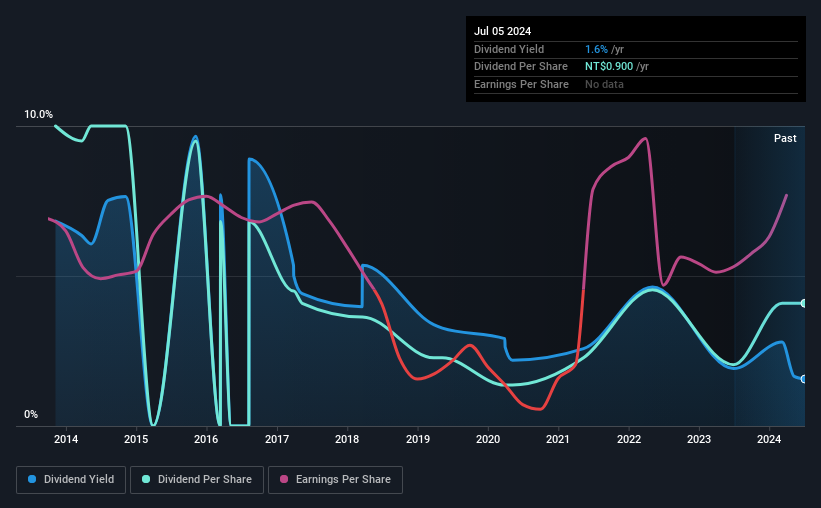Click the Jul 05 2024 tooltip date
Image resolution: width=821 pixels, height=508 pixels.
tap(503, 31)
